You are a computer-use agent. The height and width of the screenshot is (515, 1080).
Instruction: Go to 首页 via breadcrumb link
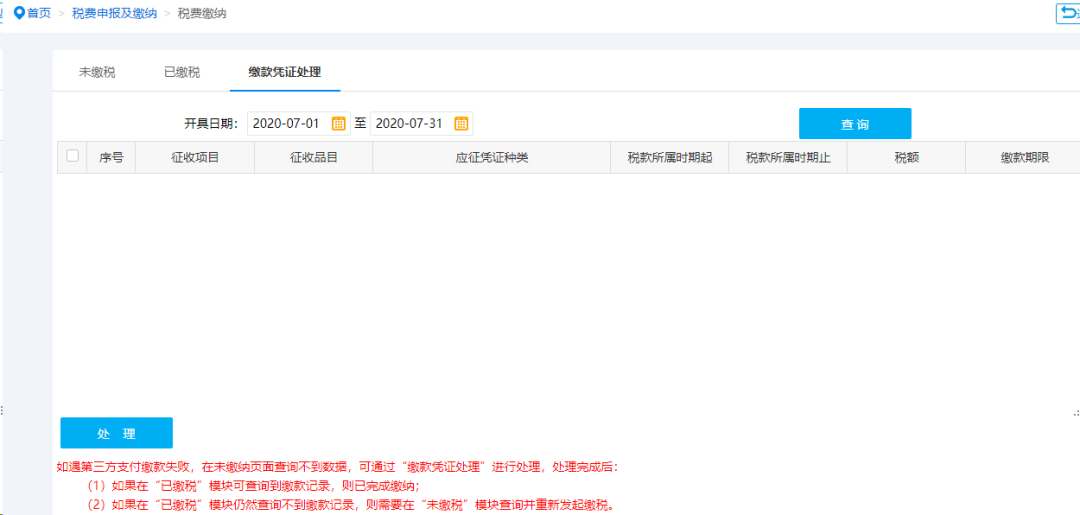click(x=39, y=13)
